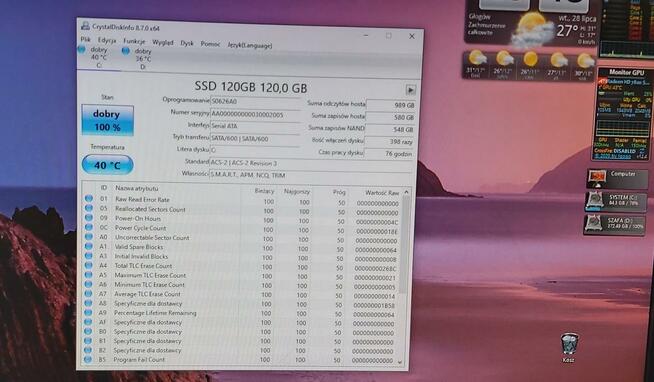The width and height of the screenshot is (654, 382).
Task: Click the scroll up arrow in attribute list
Action: 407,192
